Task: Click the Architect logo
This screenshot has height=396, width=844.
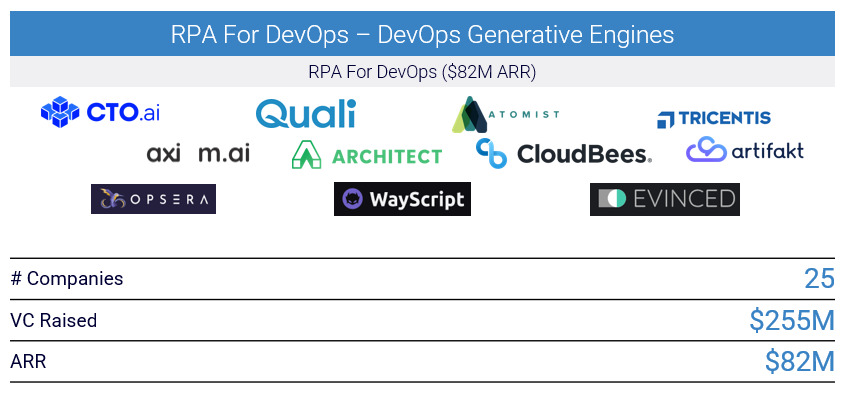Action: [367, 155]
